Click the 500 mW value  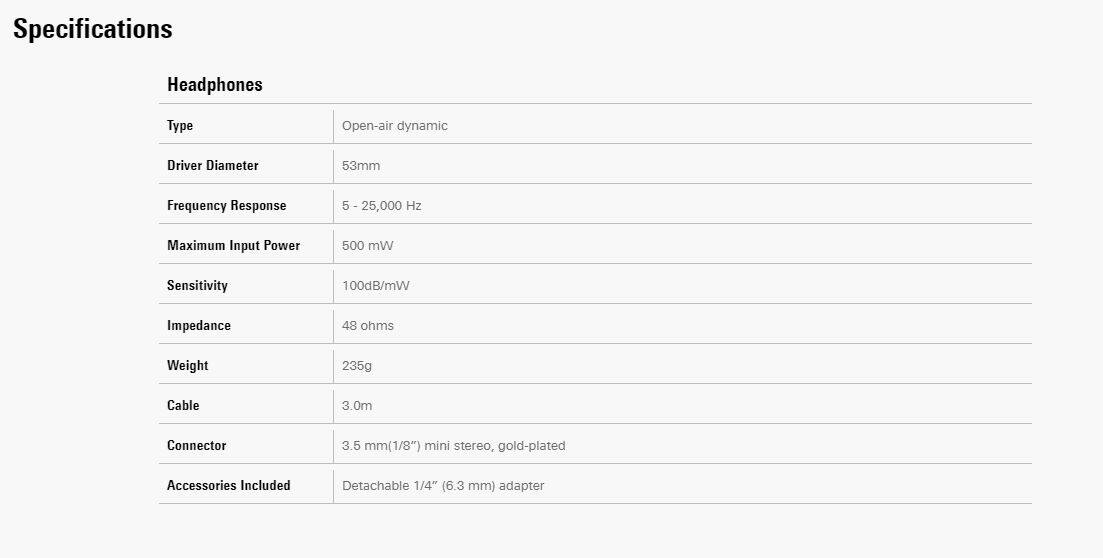368,246
